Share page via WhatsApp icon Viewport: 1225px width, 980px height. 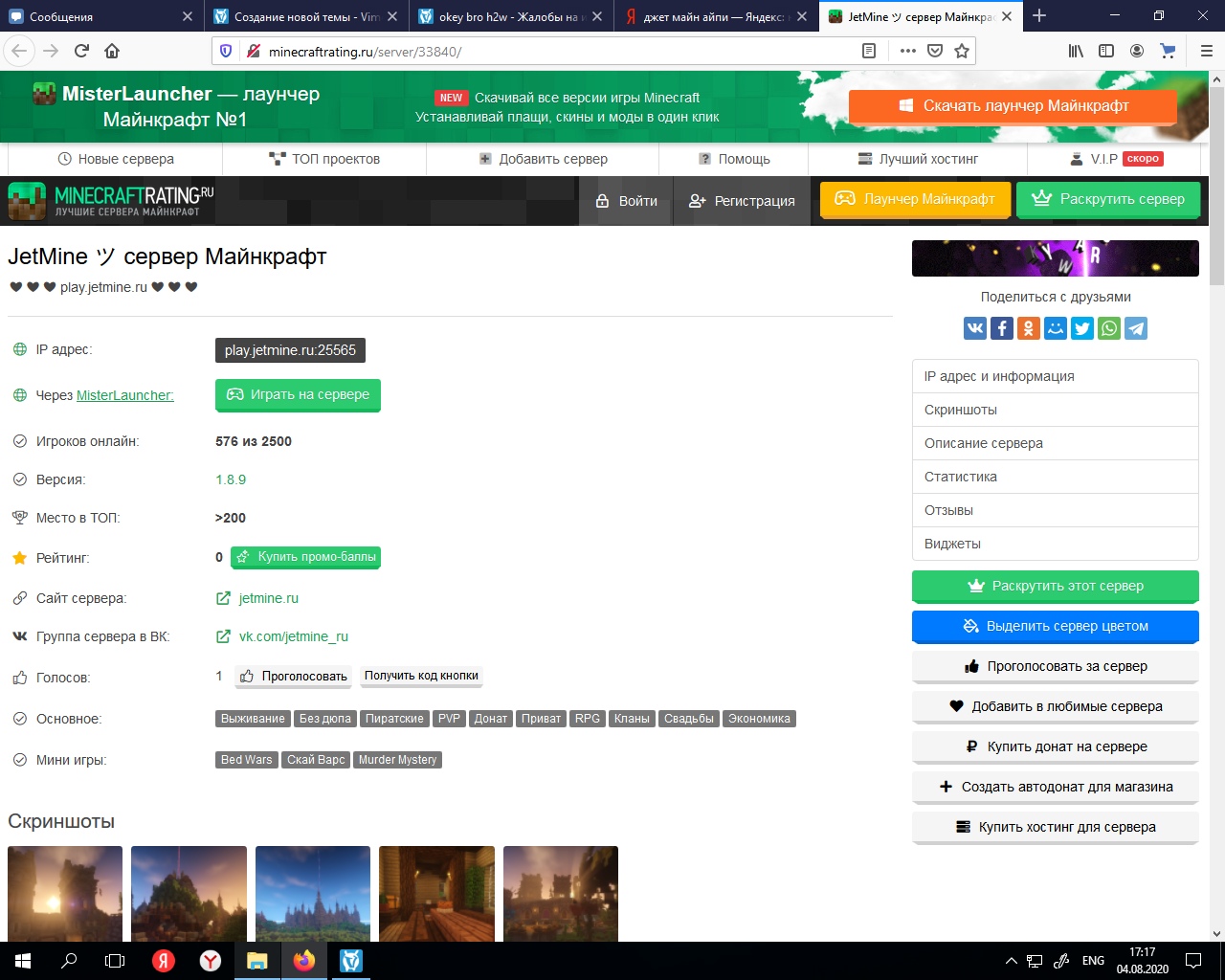1109,328
